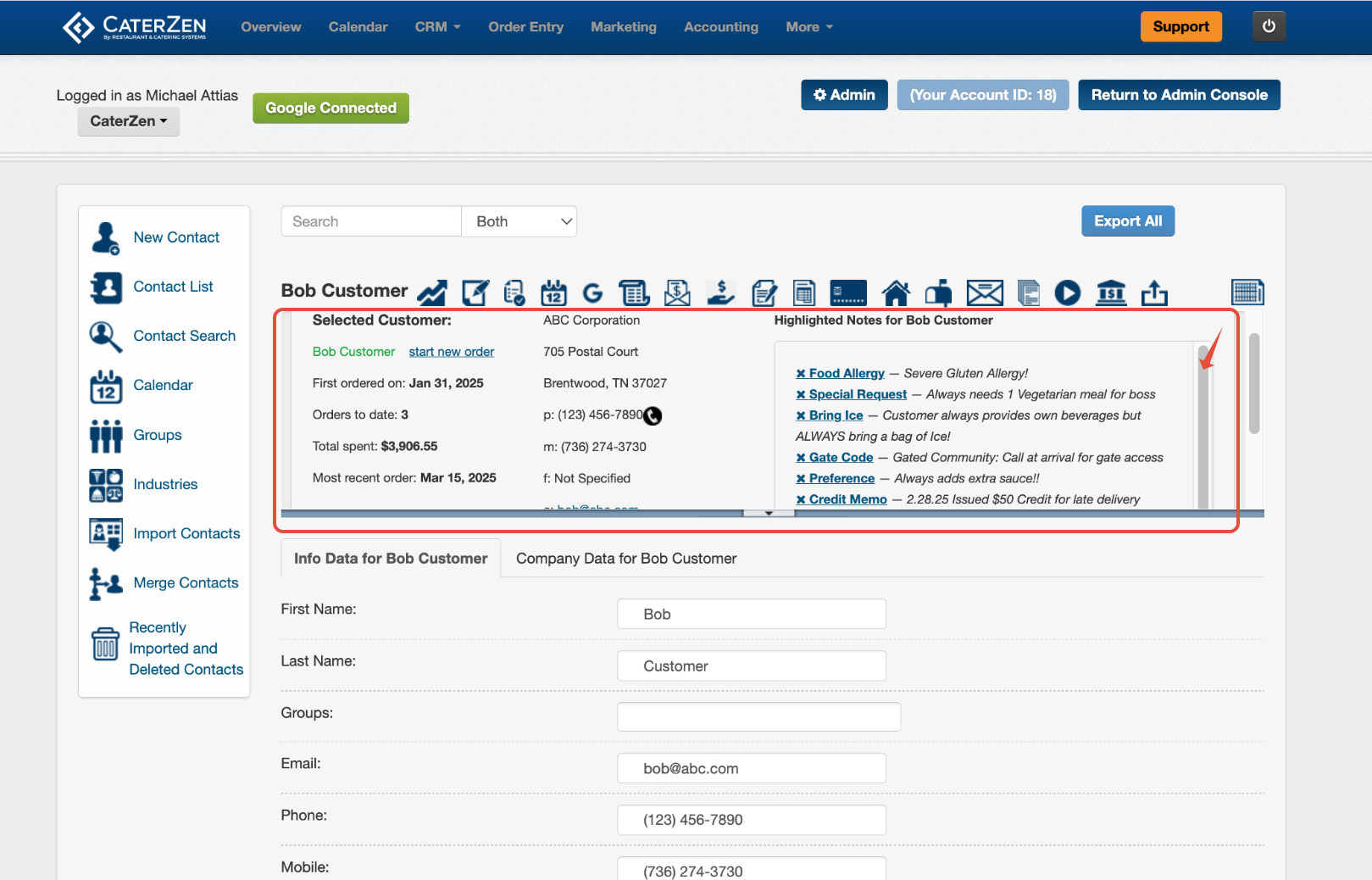The width and height of the screenshot is (1372, 880).
Task: Open the credit card icon
Action: [x=848, y=292]
